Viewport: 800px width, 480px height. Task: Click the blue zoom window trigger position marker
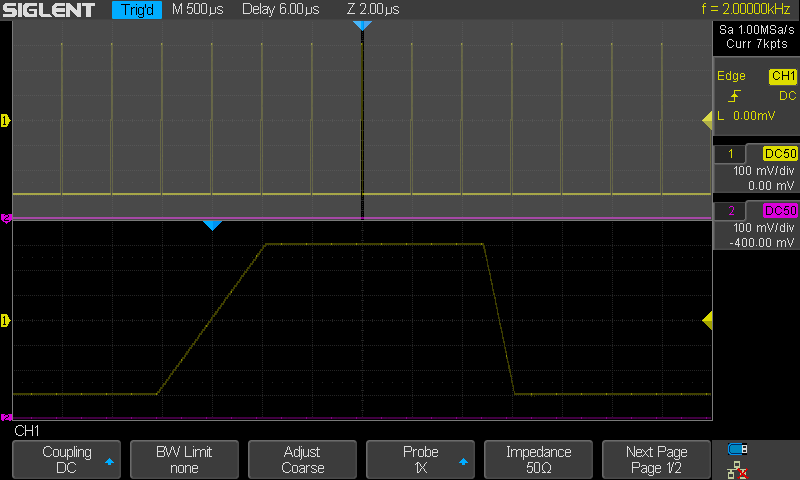click(212, 225)
